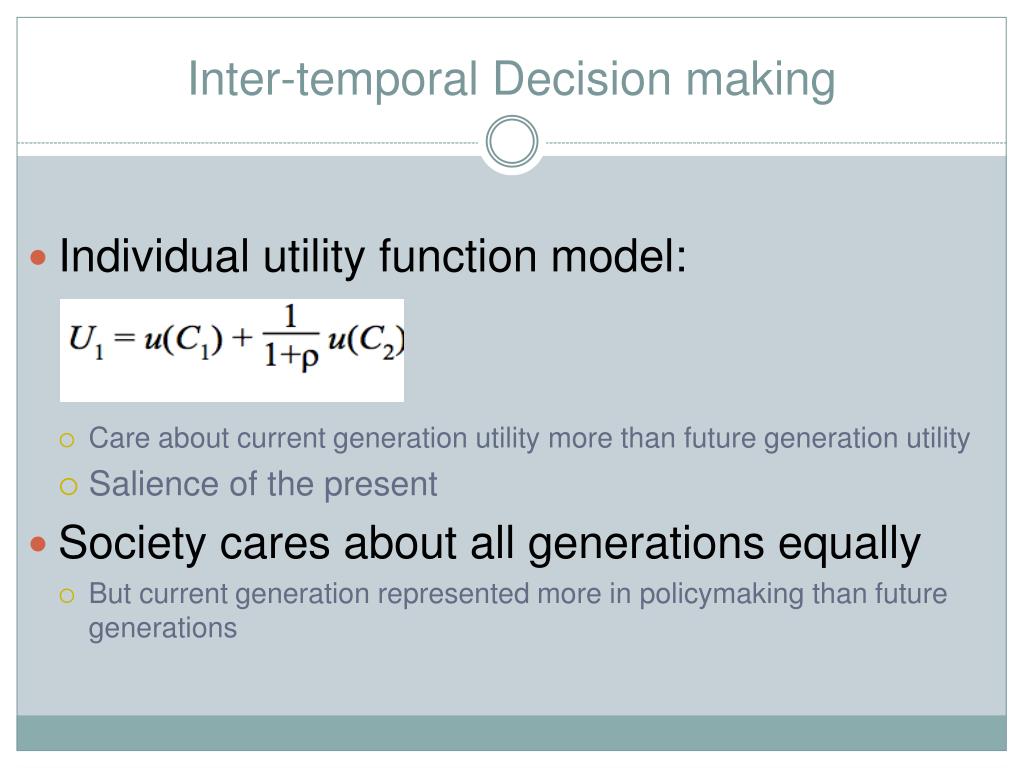Click the slide title Inter-temporal Decision making

click(x=511, y=80)
